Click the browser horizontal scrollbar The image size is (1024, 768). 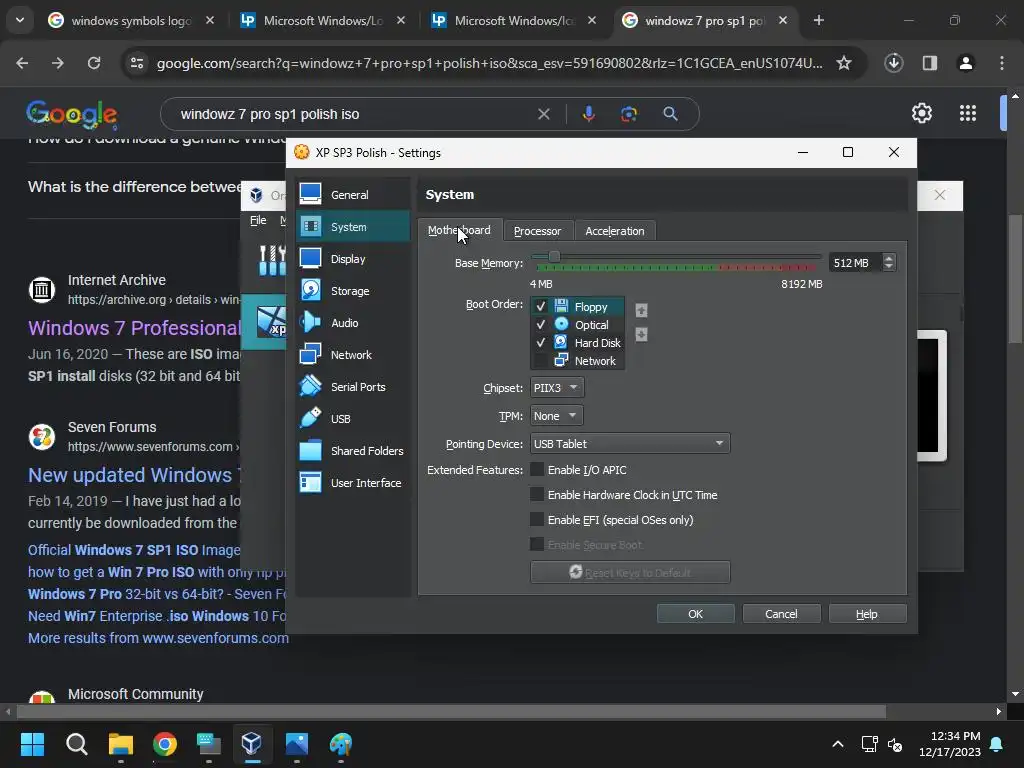click(x=451, y=711)
